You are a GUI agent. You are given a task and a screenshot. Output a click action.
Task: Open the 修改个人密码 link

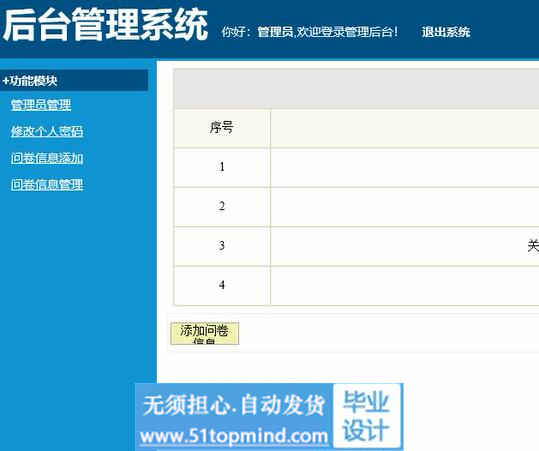pos(47,131)
